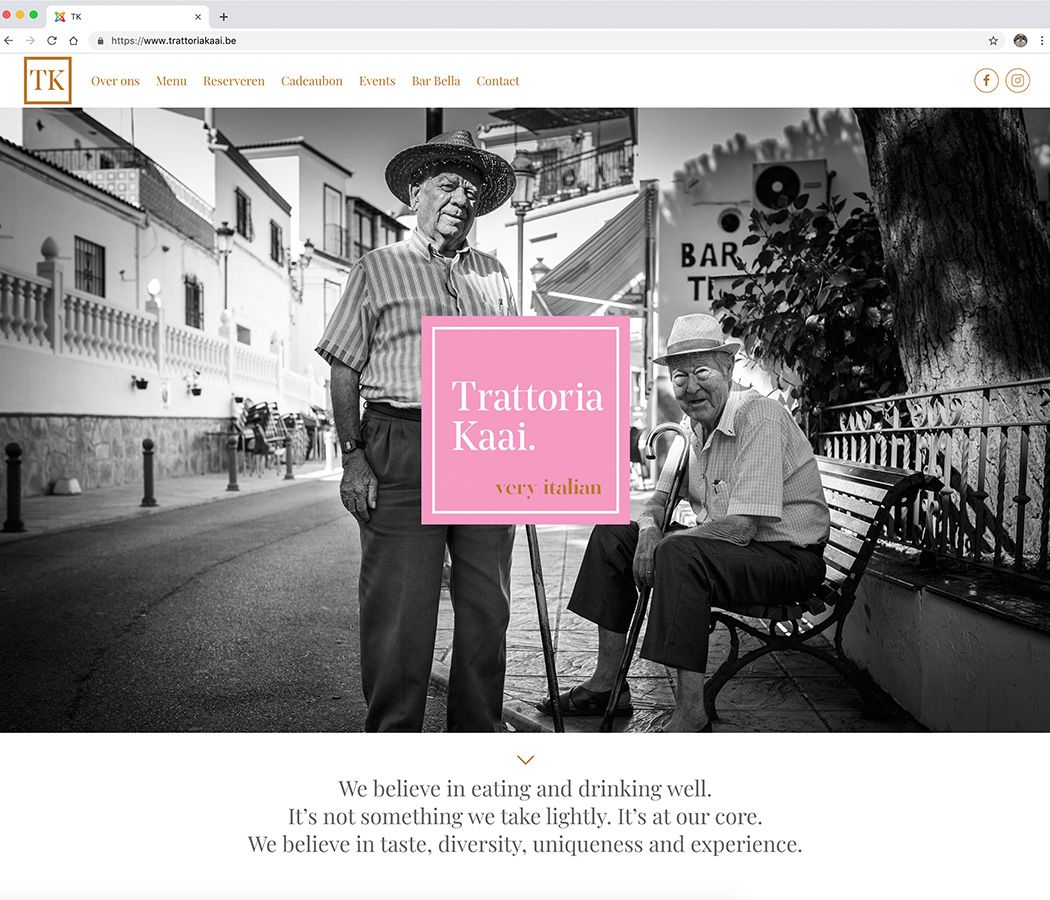Minimize window with yellow button
This screenshot has width=1050, height=900.
click(x=19, y=15)
